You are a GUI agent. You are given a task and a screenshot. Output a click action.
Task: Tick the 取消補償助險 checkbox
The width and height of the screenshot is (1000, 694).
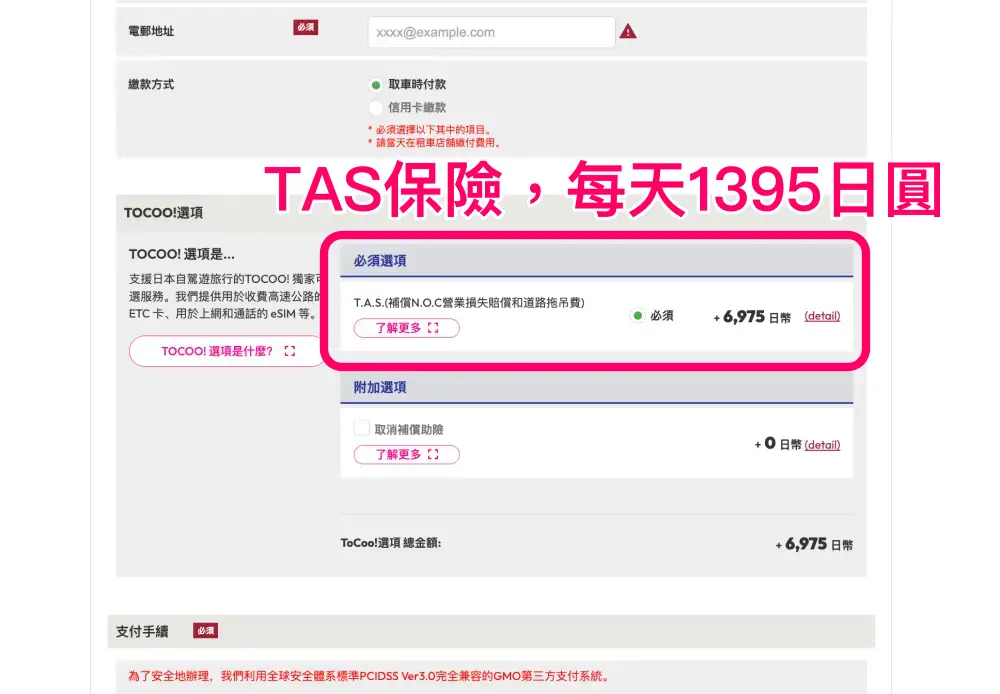coord(362,428)
